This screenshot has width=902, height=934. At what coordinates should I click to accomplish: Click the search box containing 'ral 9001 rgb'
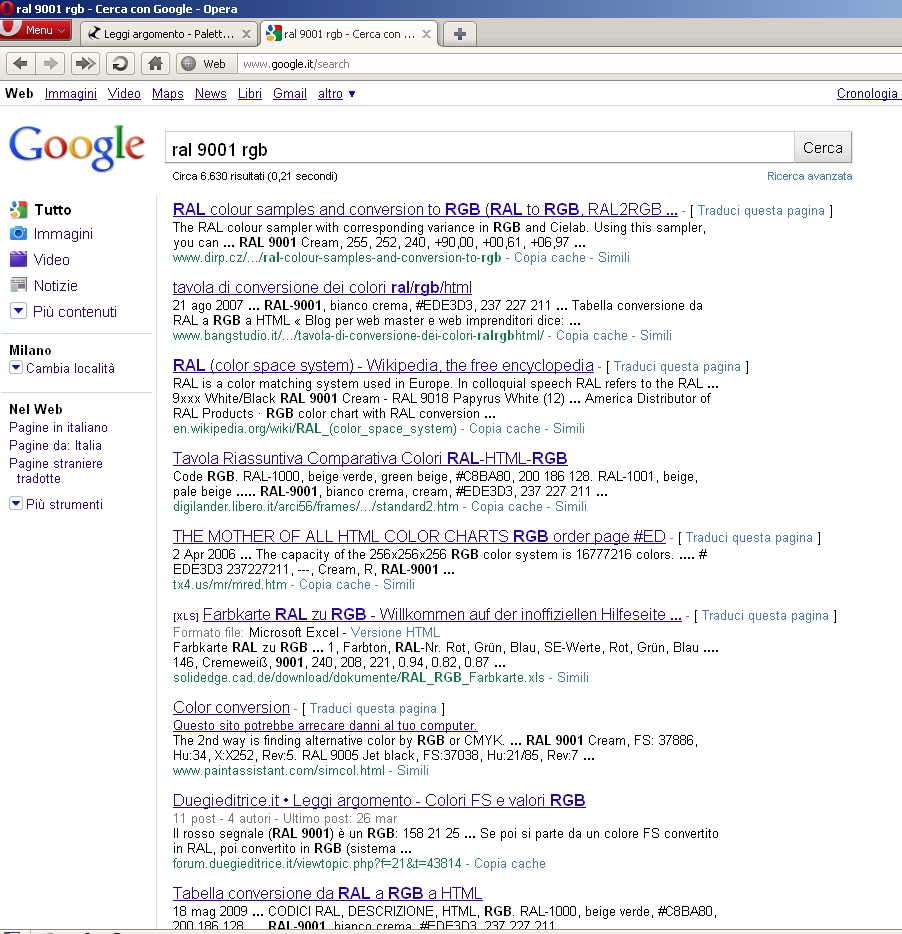click(x=480, y=148)
